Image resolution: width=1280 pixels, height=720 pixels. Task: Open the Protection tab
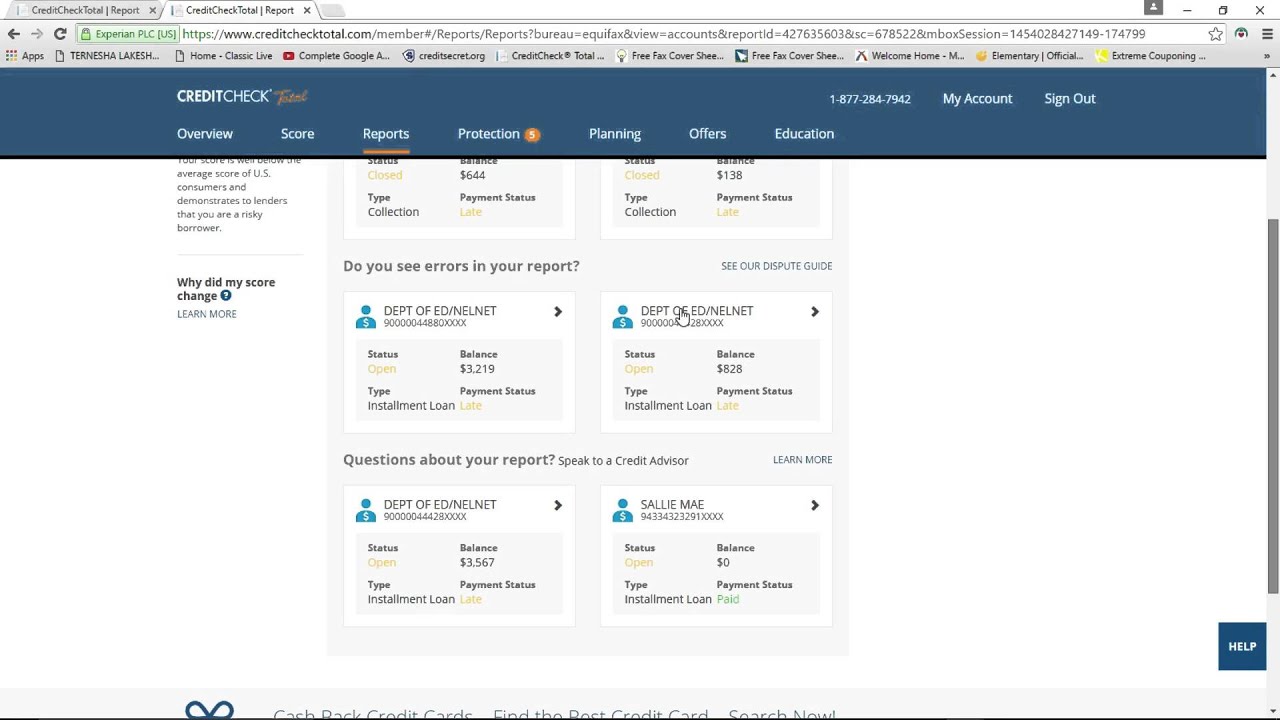click(x=489, y=134)
